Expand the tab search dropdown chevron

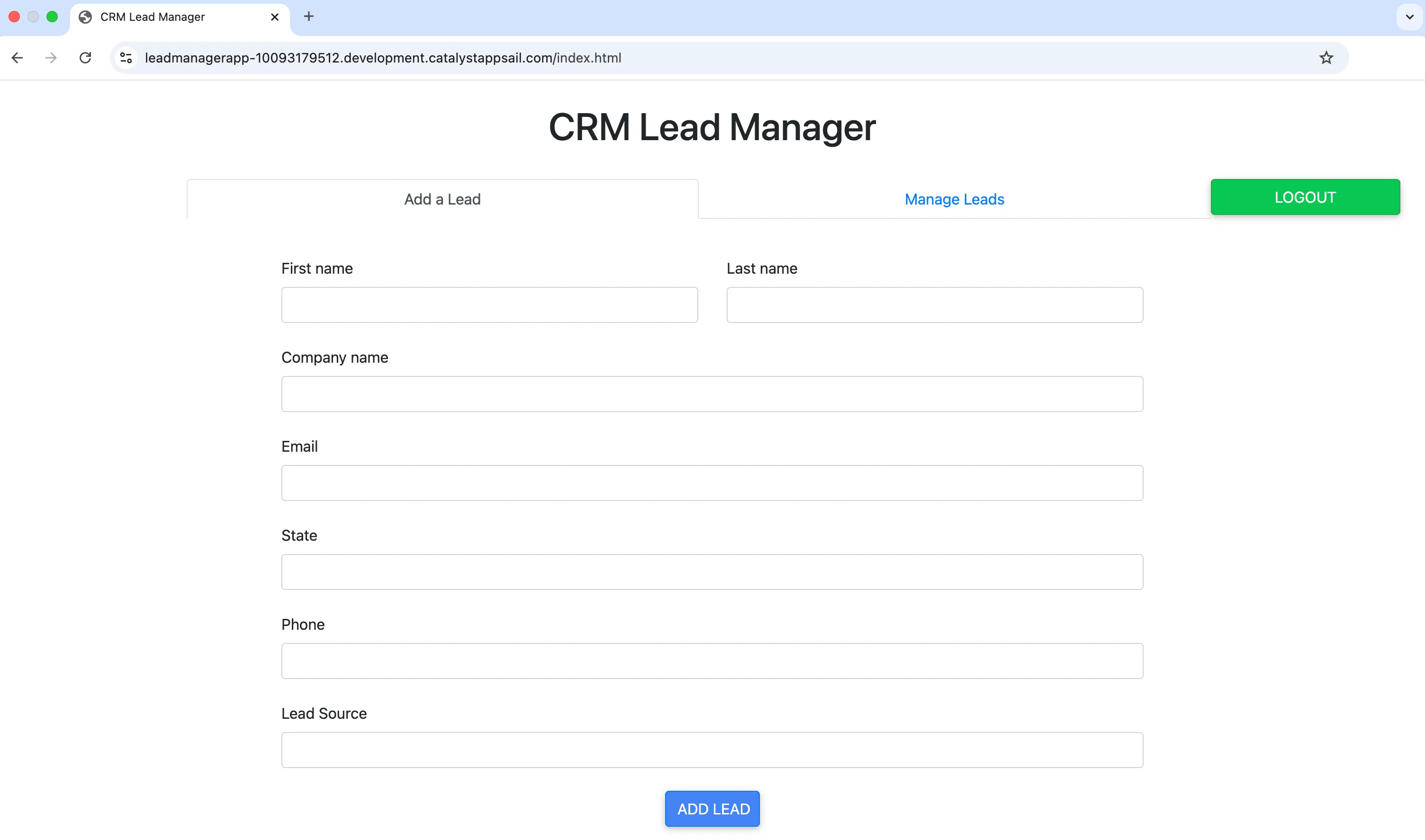(1409, 17)
